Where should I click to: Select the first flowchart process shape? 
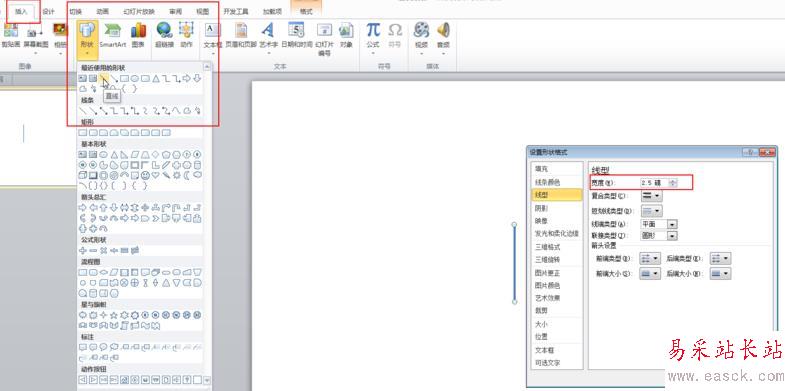(x=83, y=272)
